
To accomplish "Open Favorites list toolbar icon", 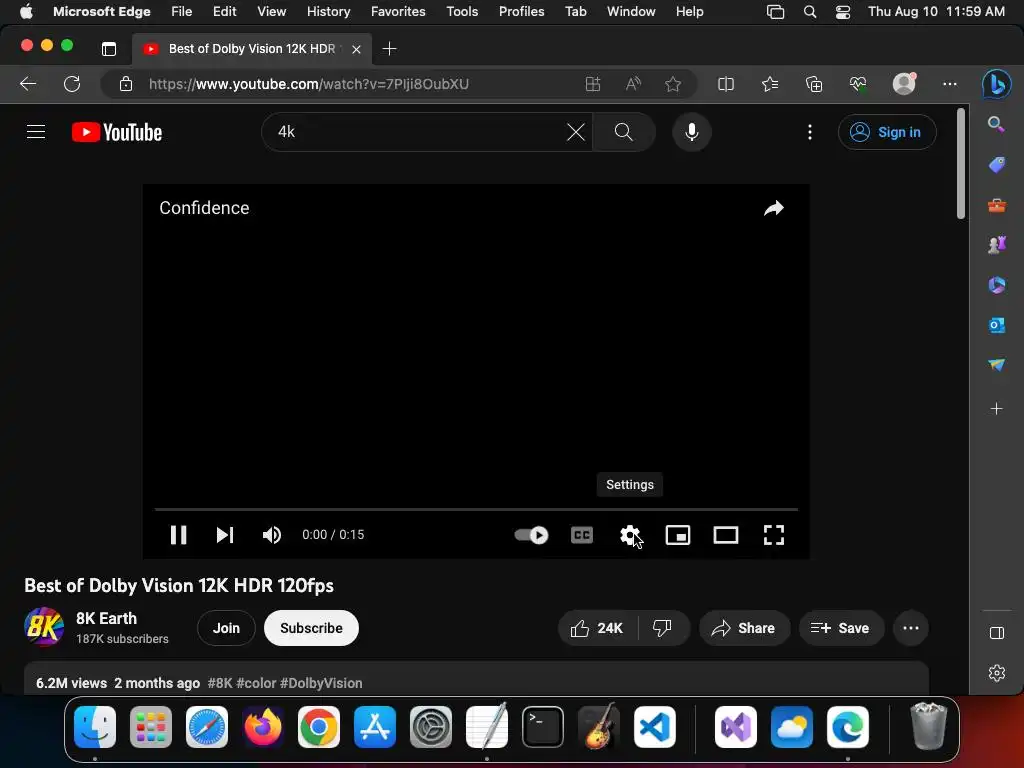I will click(770, 84).
